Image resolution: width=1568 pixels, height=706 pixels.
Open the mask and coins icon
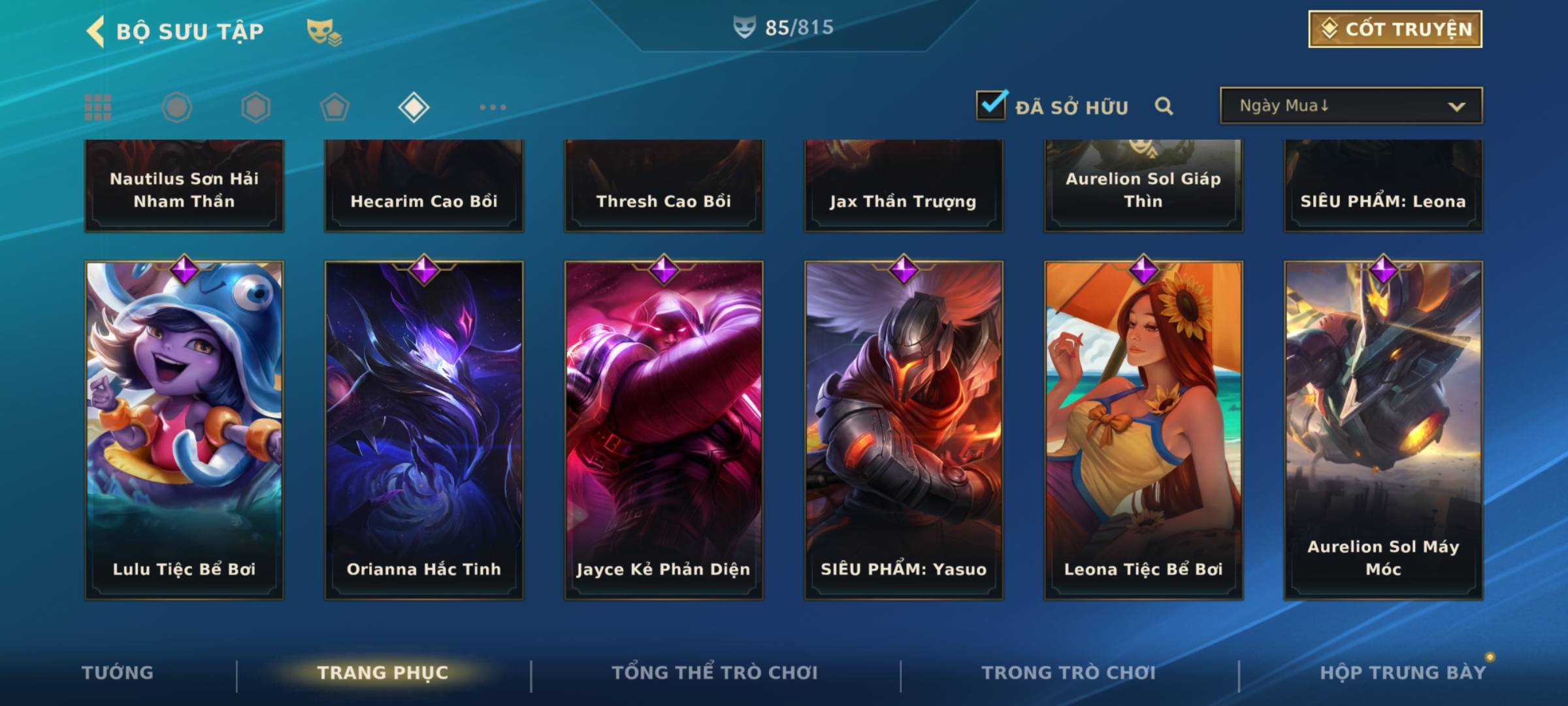click(x=324, y=31)
